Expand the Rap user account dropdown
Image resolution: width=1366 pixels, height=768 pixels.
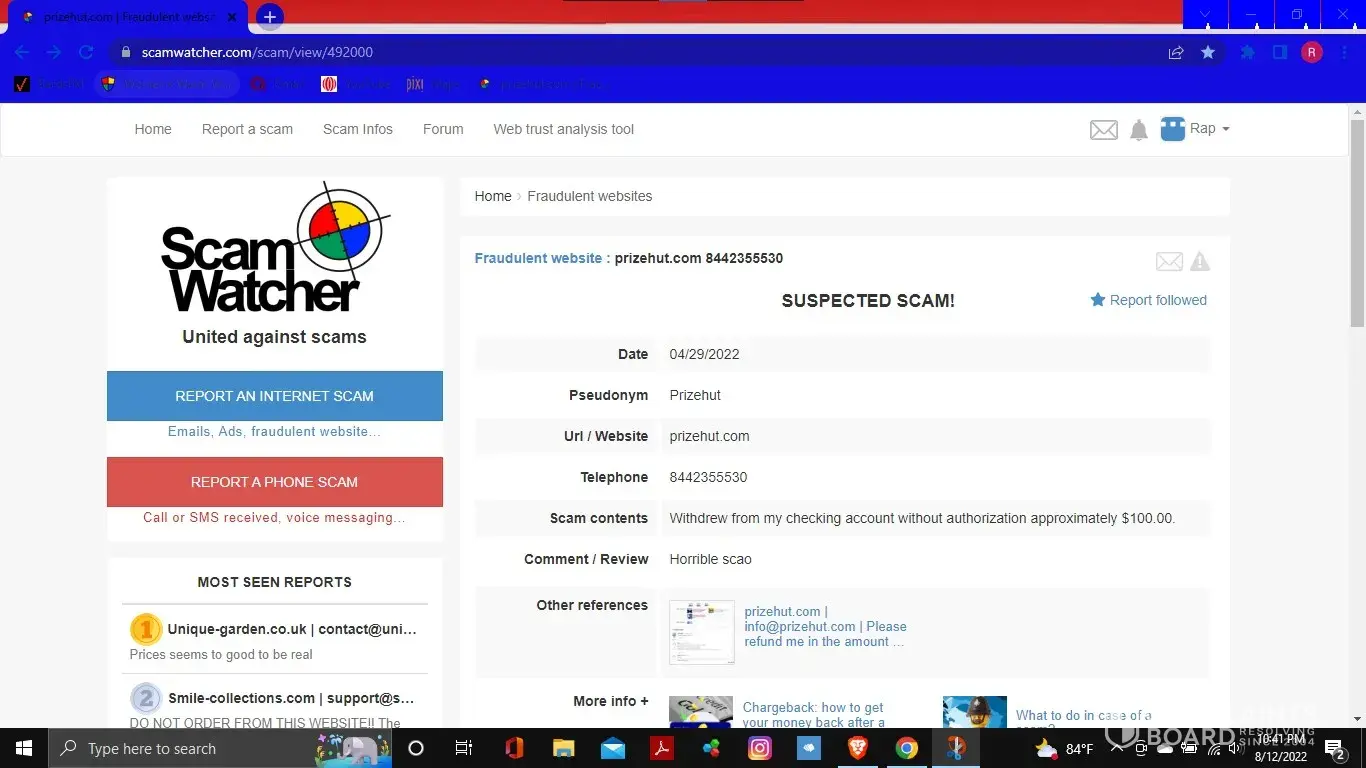pos(1196,129)
